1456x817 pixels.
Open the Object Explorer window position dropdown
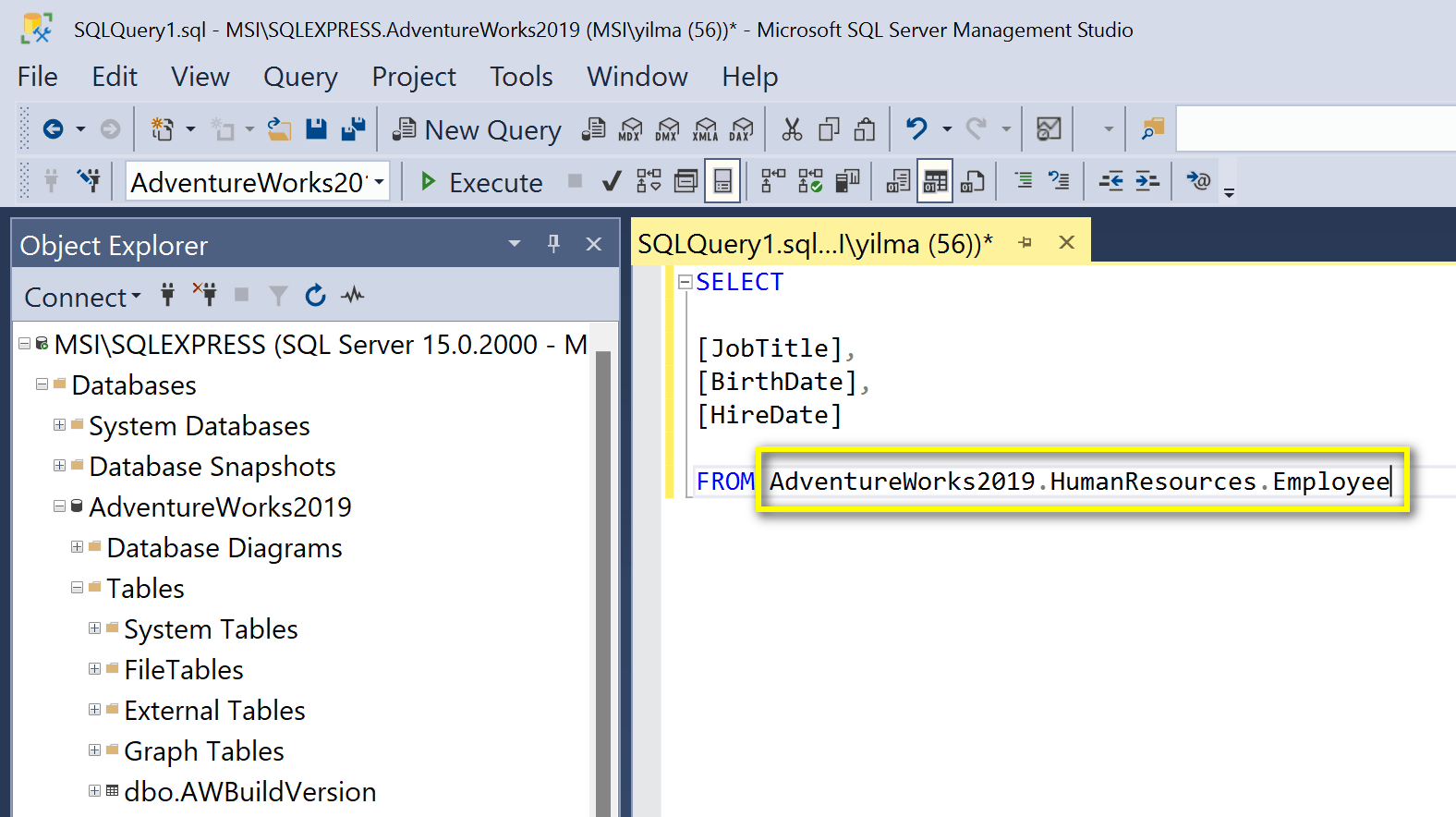pyautogui.click(x=515, y=244)
